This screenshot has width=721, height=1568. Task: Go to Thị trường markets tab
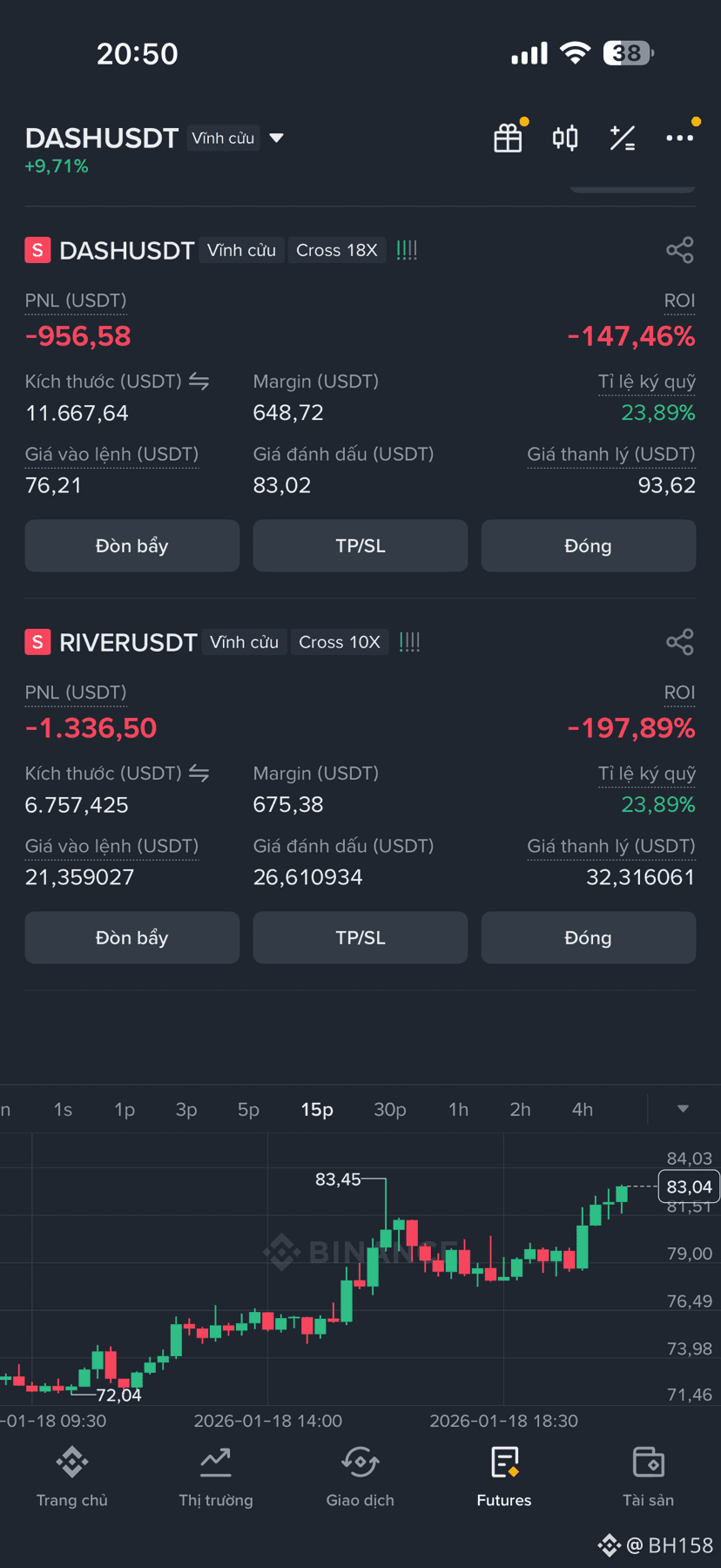click(x=216, y=1477)
